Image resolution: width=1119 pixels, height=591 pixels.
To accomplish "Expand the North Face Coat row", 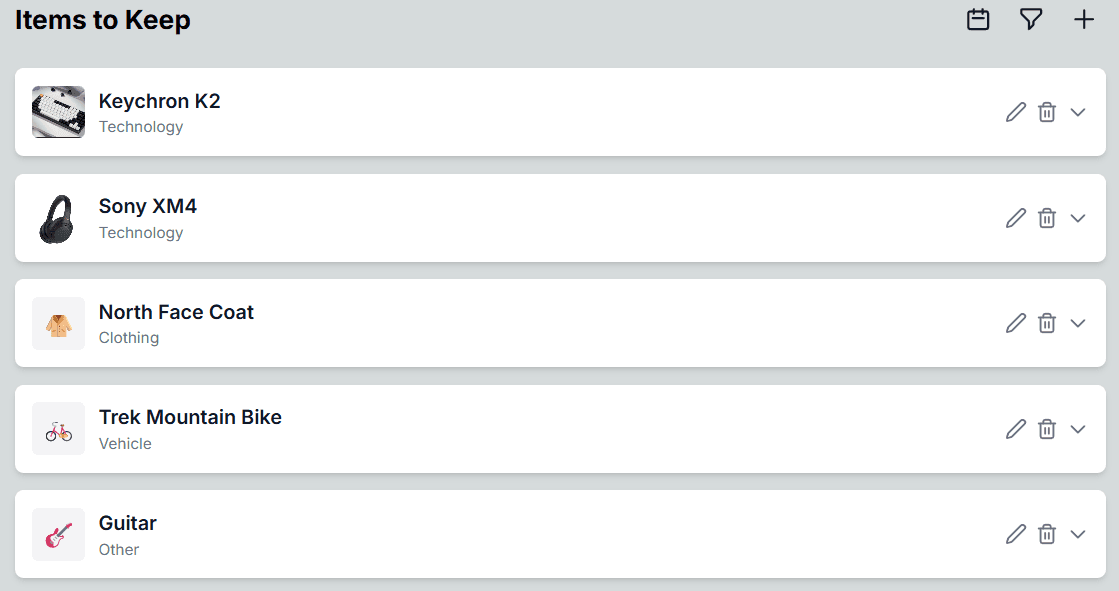I will (x=1078, y=323).
